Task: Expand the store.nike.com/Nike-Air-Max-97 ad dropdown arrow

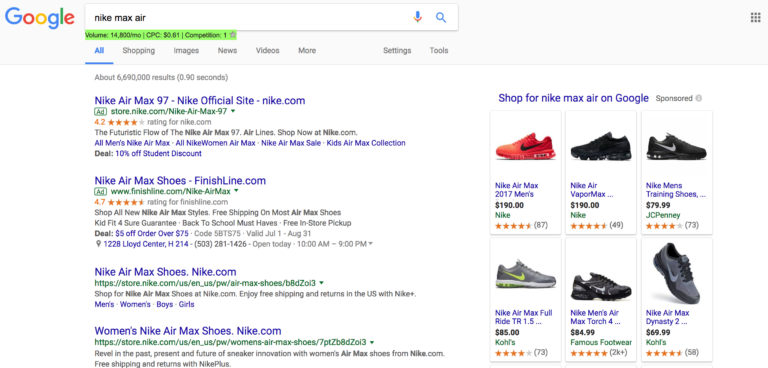Action: [233, 111]
